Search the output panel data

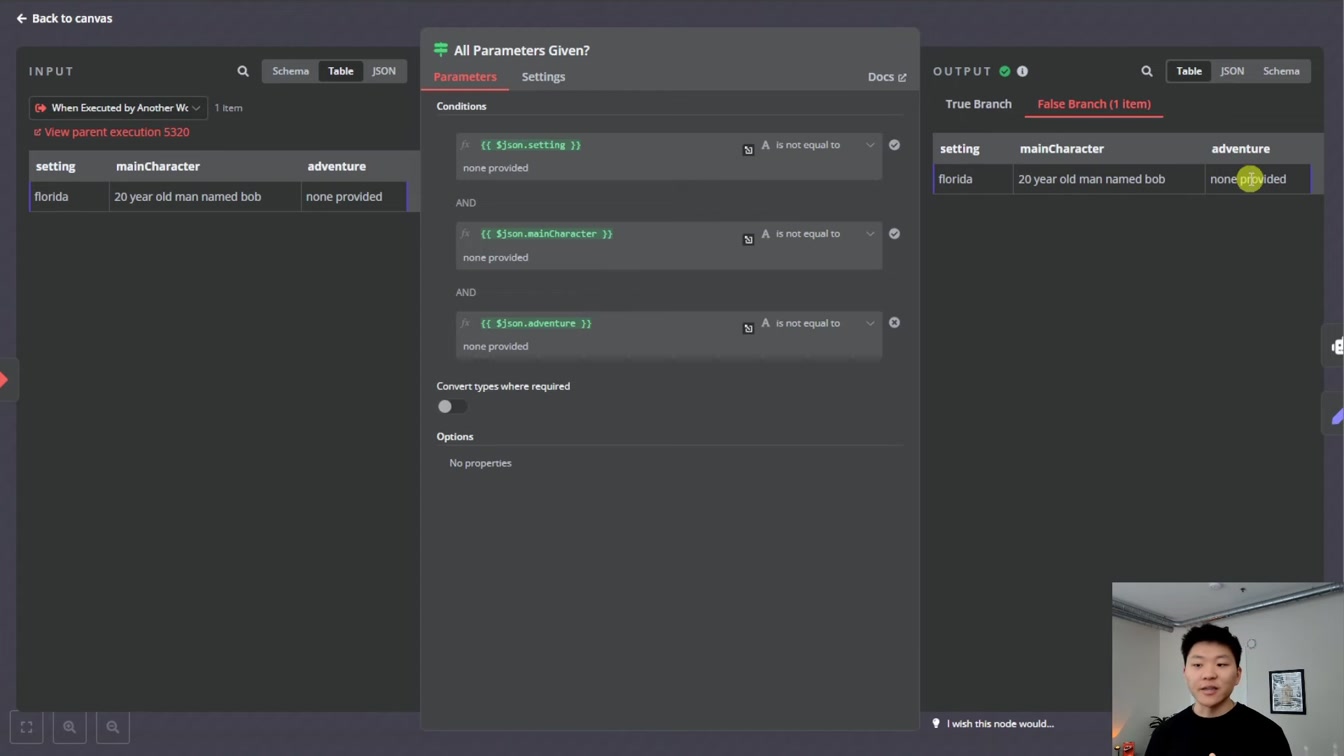coord(1147,71)
